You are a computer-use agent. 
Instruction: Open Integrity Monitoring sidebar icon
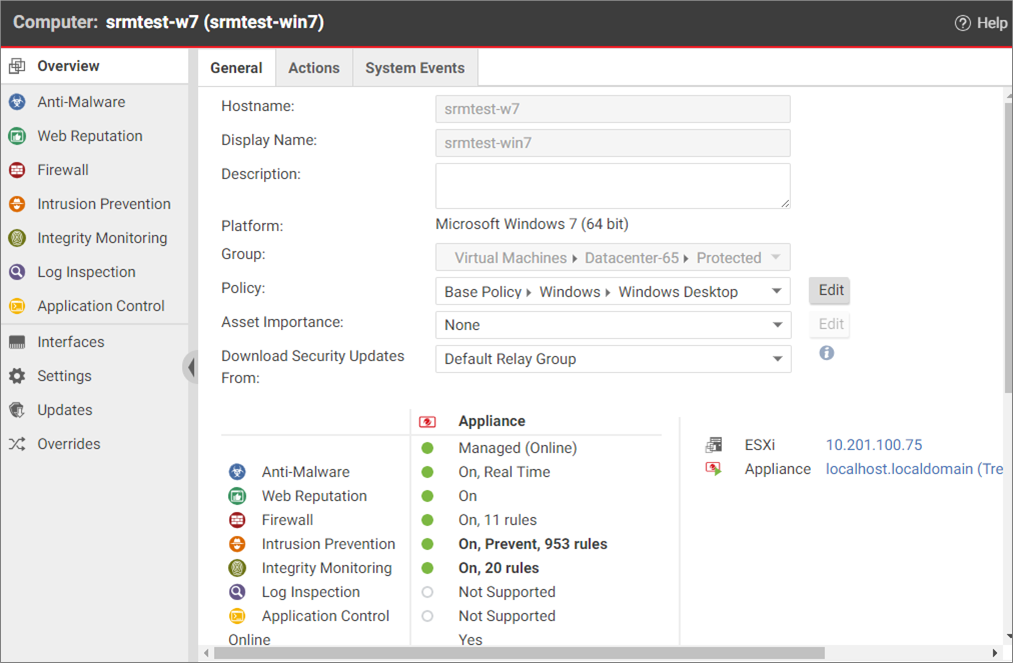point(17,238)
